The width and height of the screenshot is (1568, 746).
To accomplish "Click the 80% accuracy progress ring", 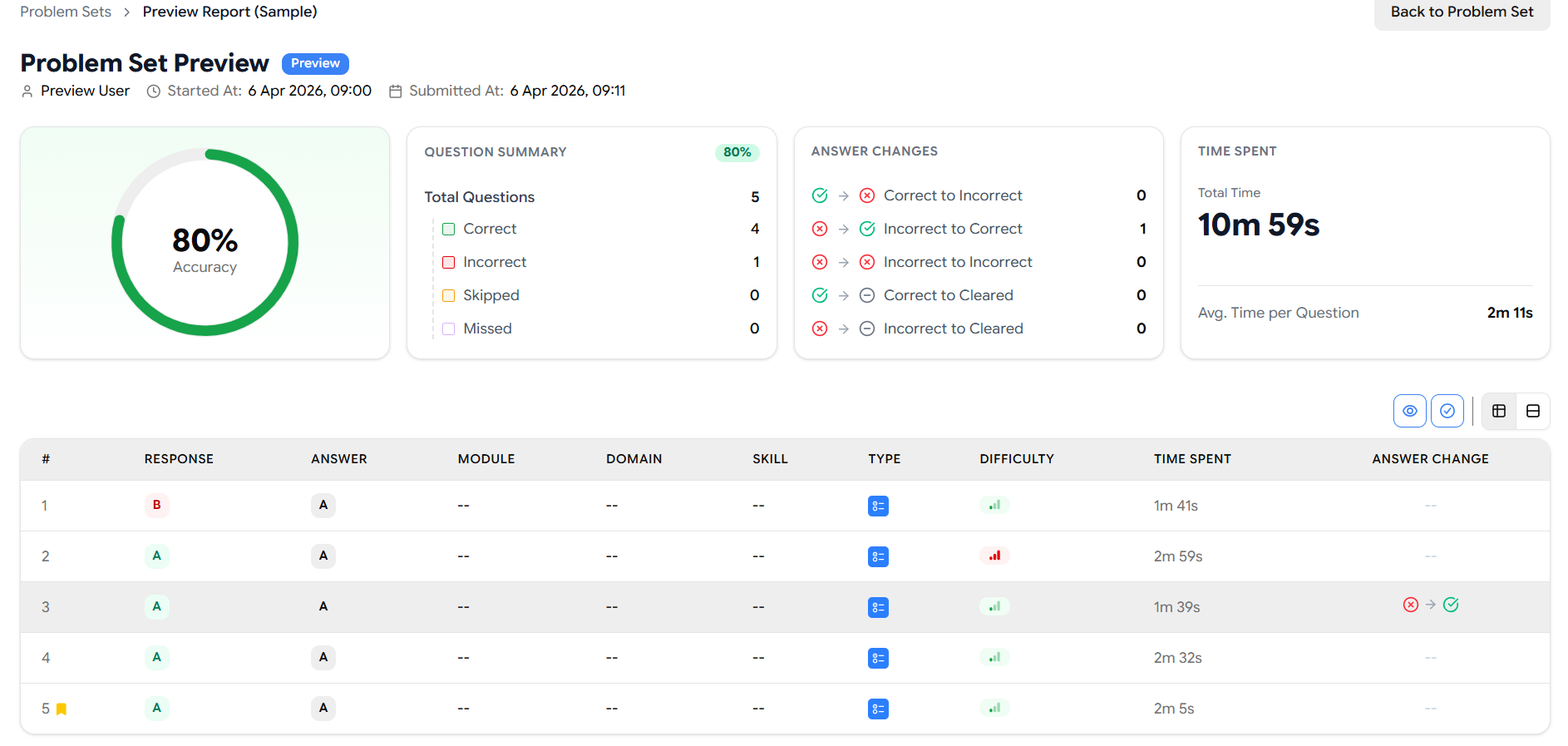I will tap(205, 242).
